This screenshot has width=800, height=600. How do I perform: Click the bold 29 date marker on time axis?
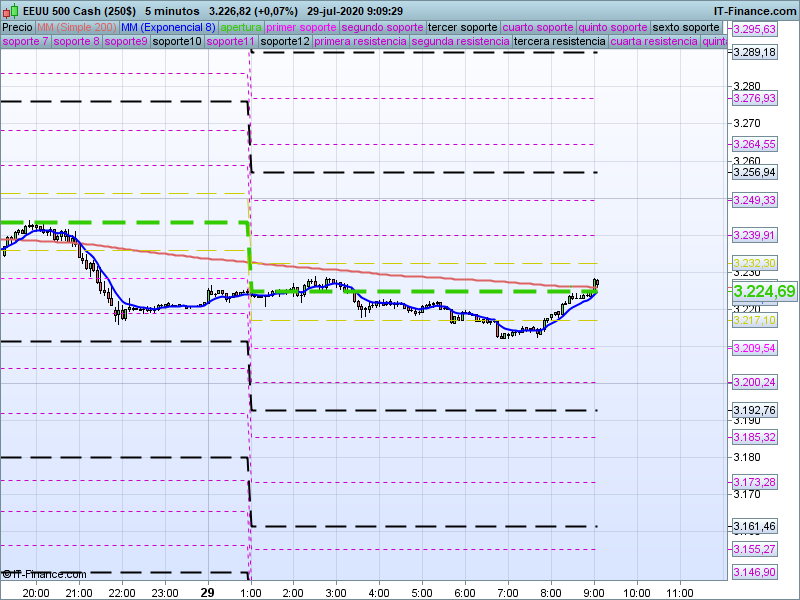[x=207, y=592]
